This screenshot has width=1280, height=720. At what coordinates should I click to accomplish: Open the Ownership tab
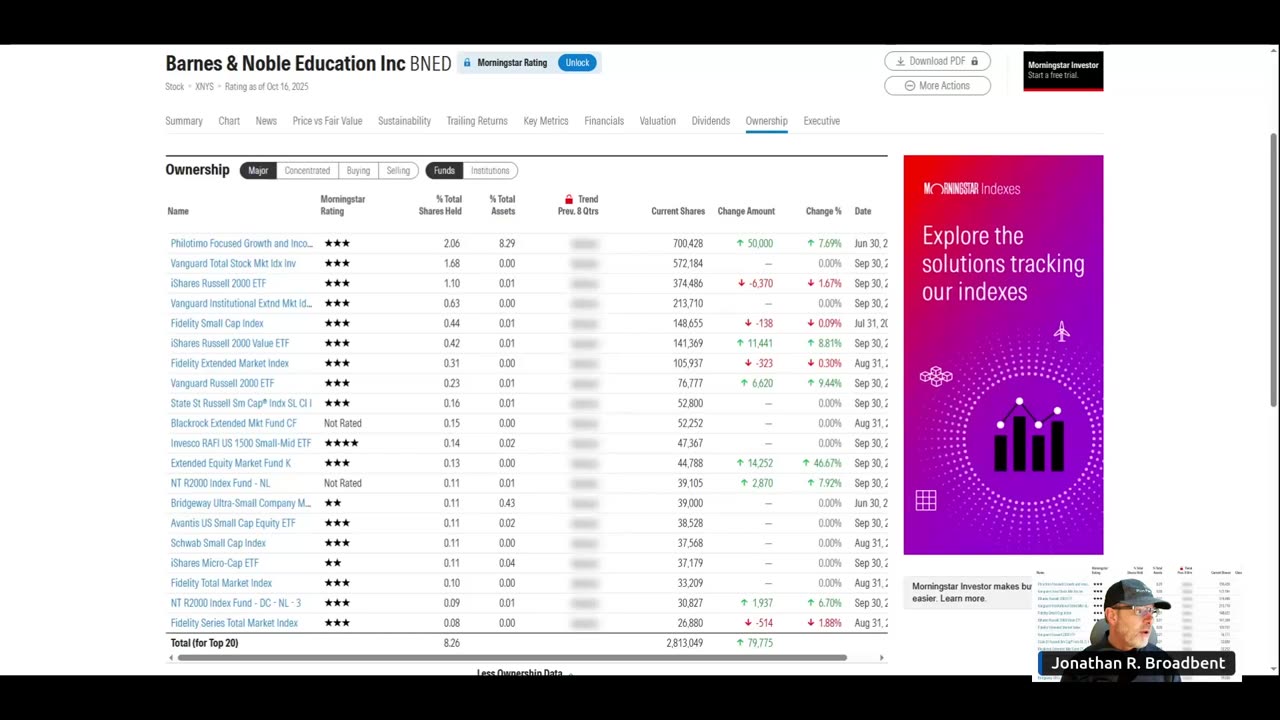point(766,121)
